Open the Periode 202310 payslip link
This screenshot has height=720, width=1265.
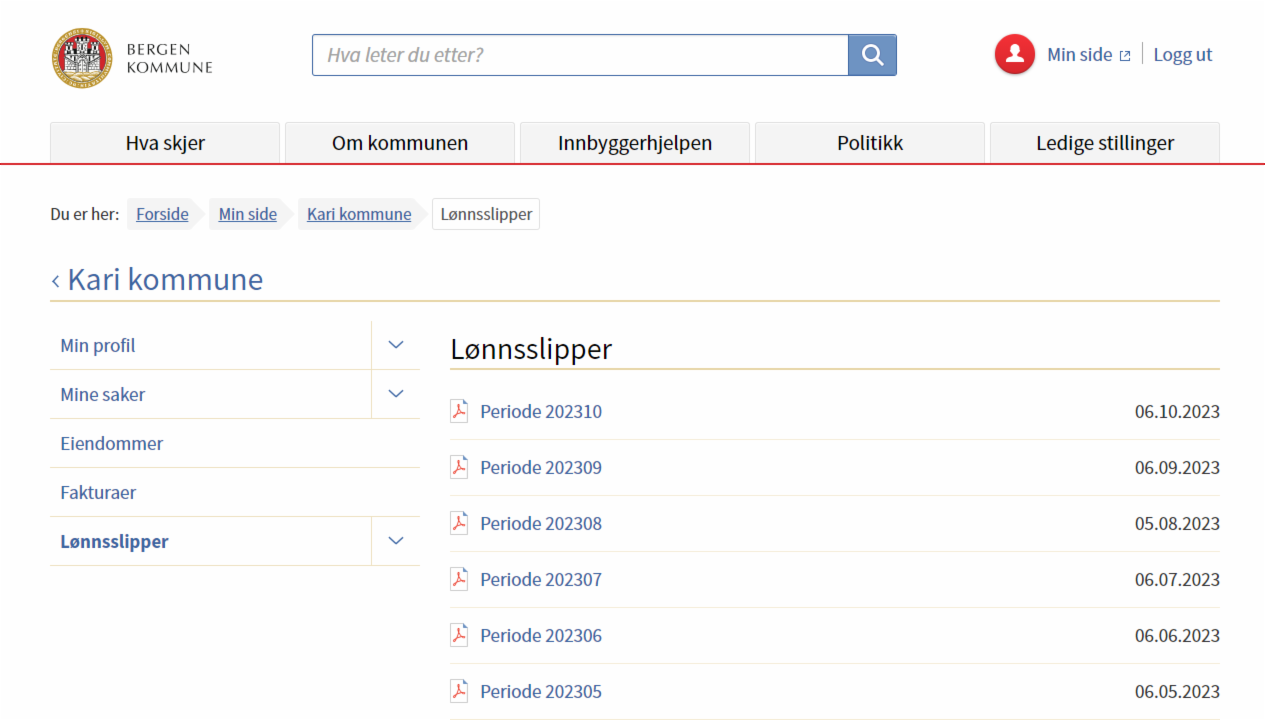(x=541, y=412)
